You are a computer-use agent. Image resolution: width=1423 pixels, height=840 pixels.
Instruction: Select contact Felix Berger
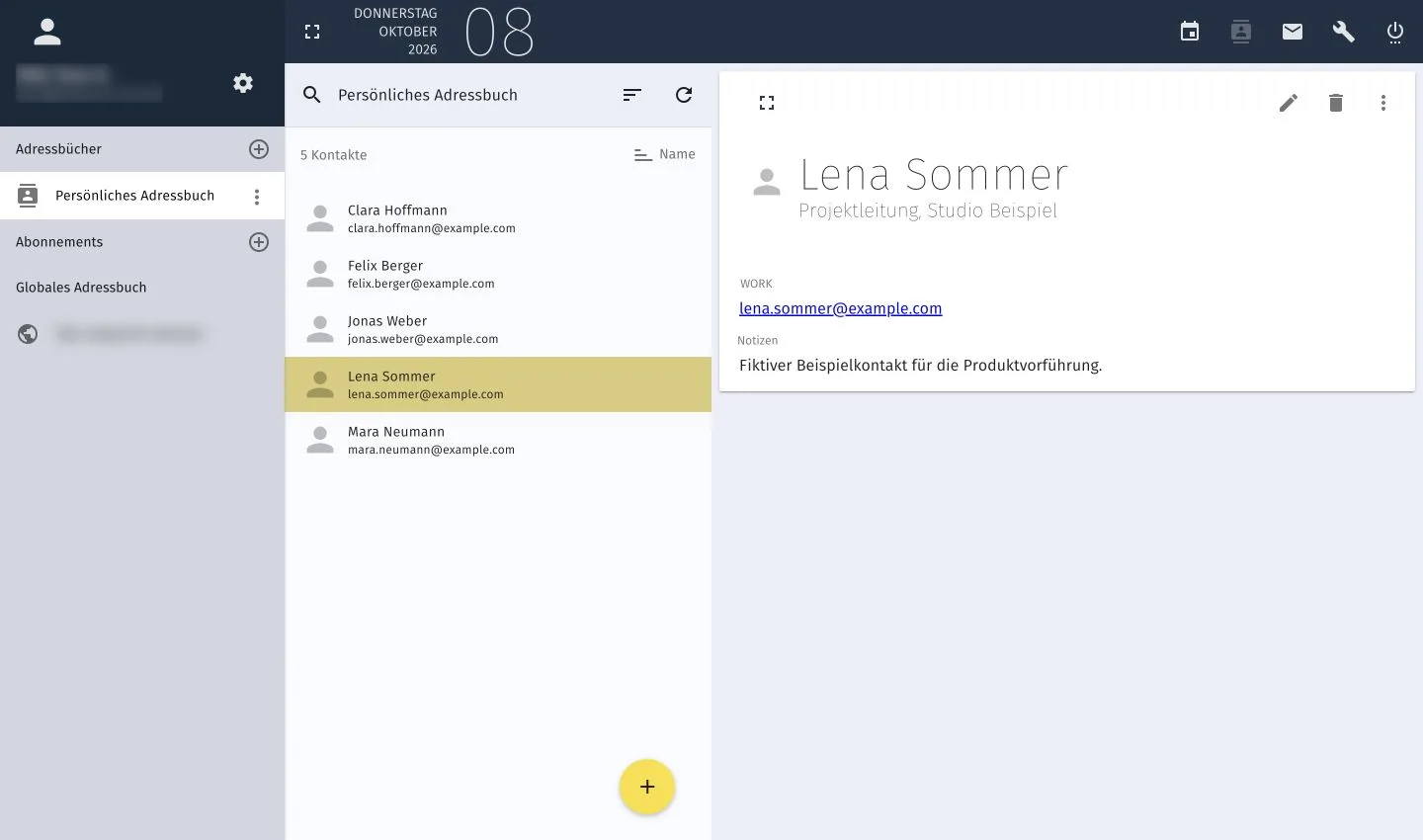(498, 274)
